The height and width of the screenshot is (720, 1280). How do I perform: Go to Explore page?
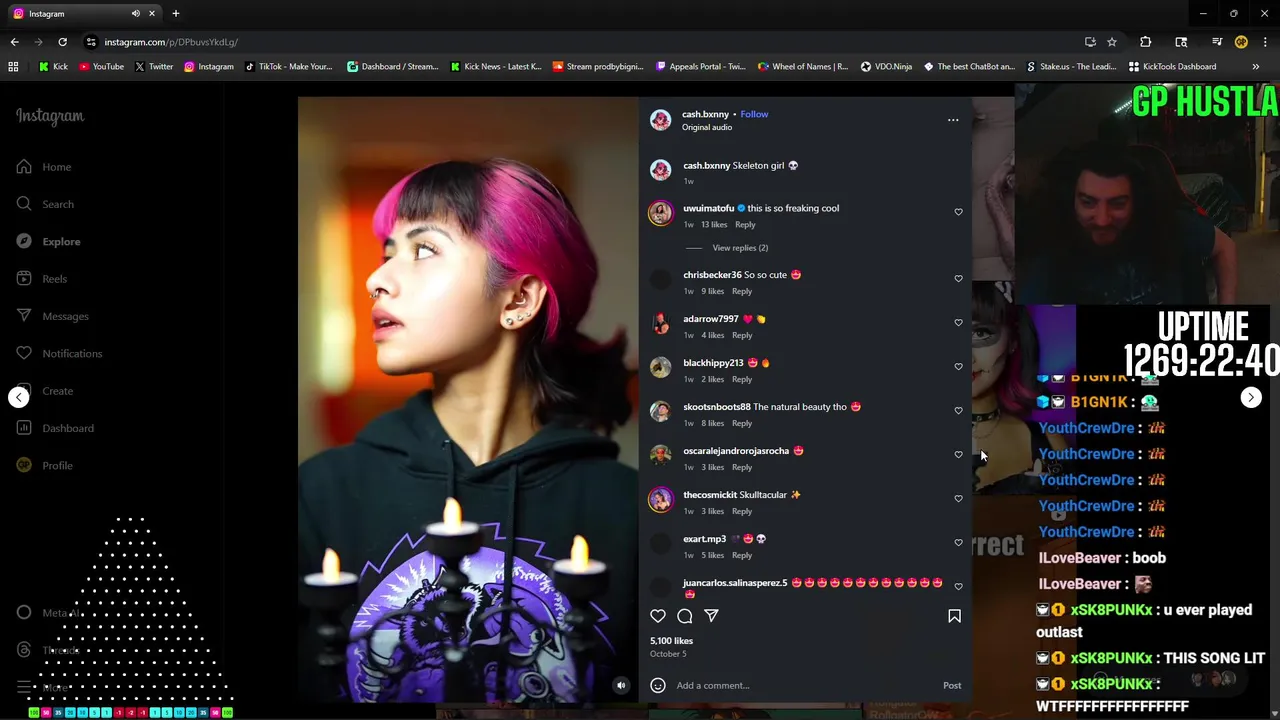[48, 241]
